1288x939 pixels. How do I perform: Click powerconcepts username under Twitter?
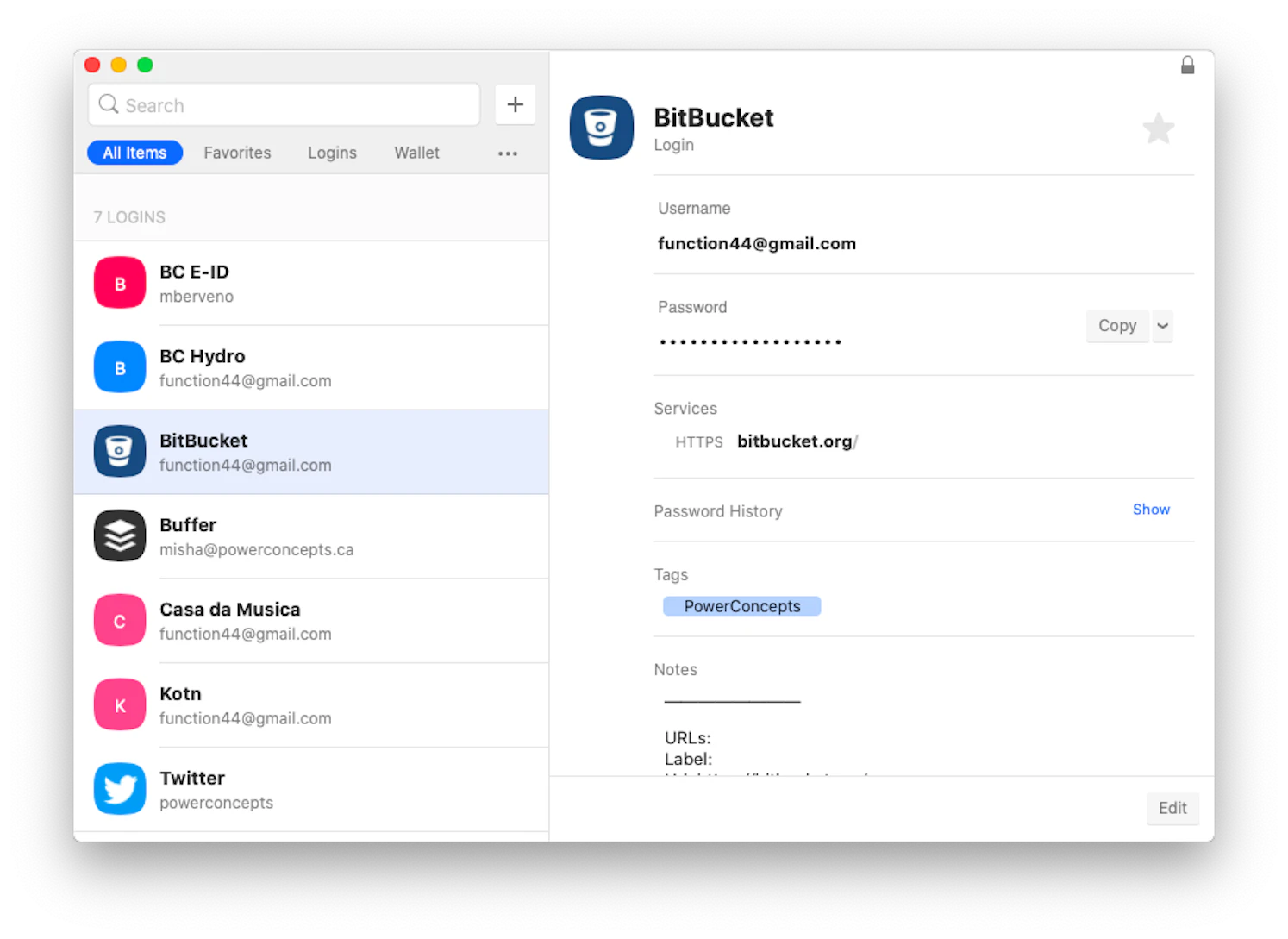point(216,803)
